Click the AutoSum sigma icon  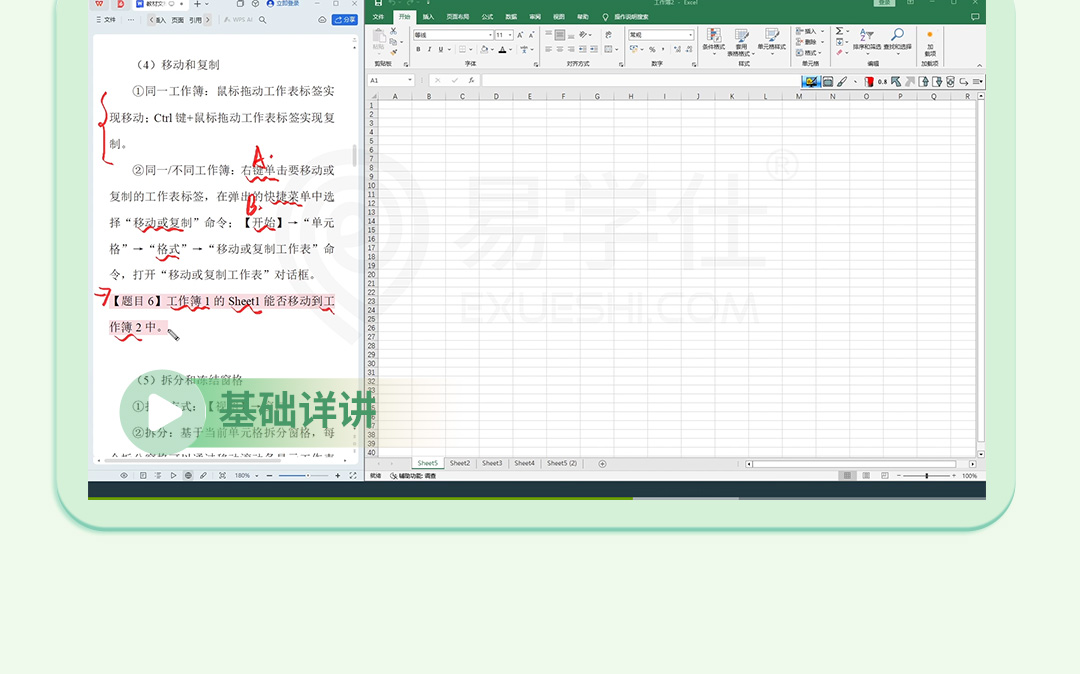coord(839,31)
